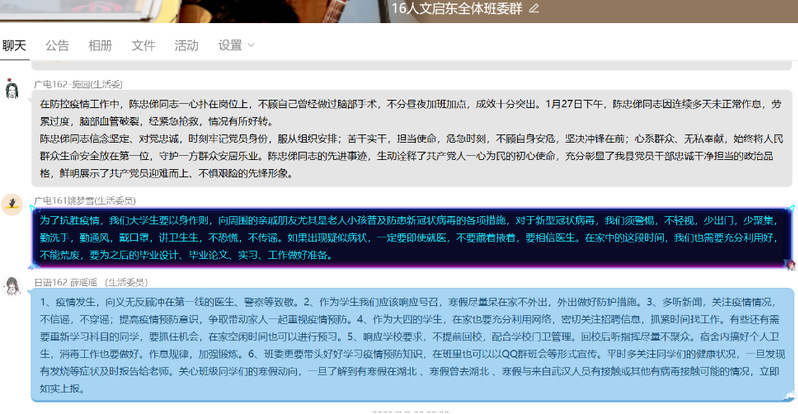Select the 文件 tab
This screenshot has width=798, height=414.
point(143,45)
